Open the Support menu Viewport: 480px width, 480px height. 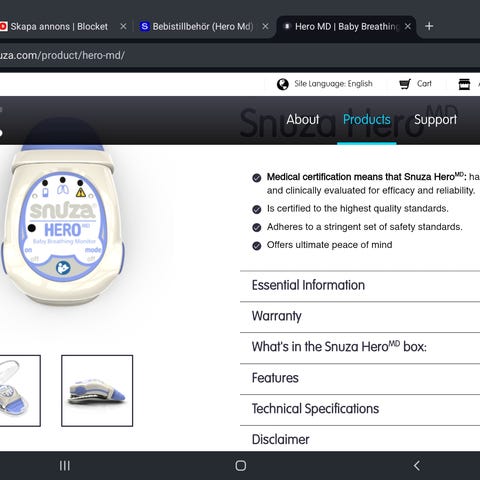click(x=435, y=119)
